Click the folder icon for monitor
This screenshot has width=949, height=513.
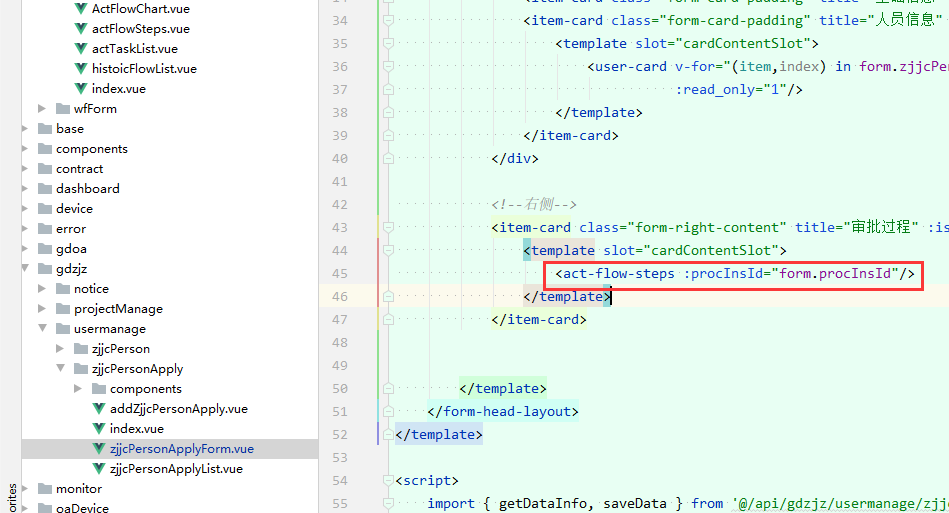click(44, 489)
